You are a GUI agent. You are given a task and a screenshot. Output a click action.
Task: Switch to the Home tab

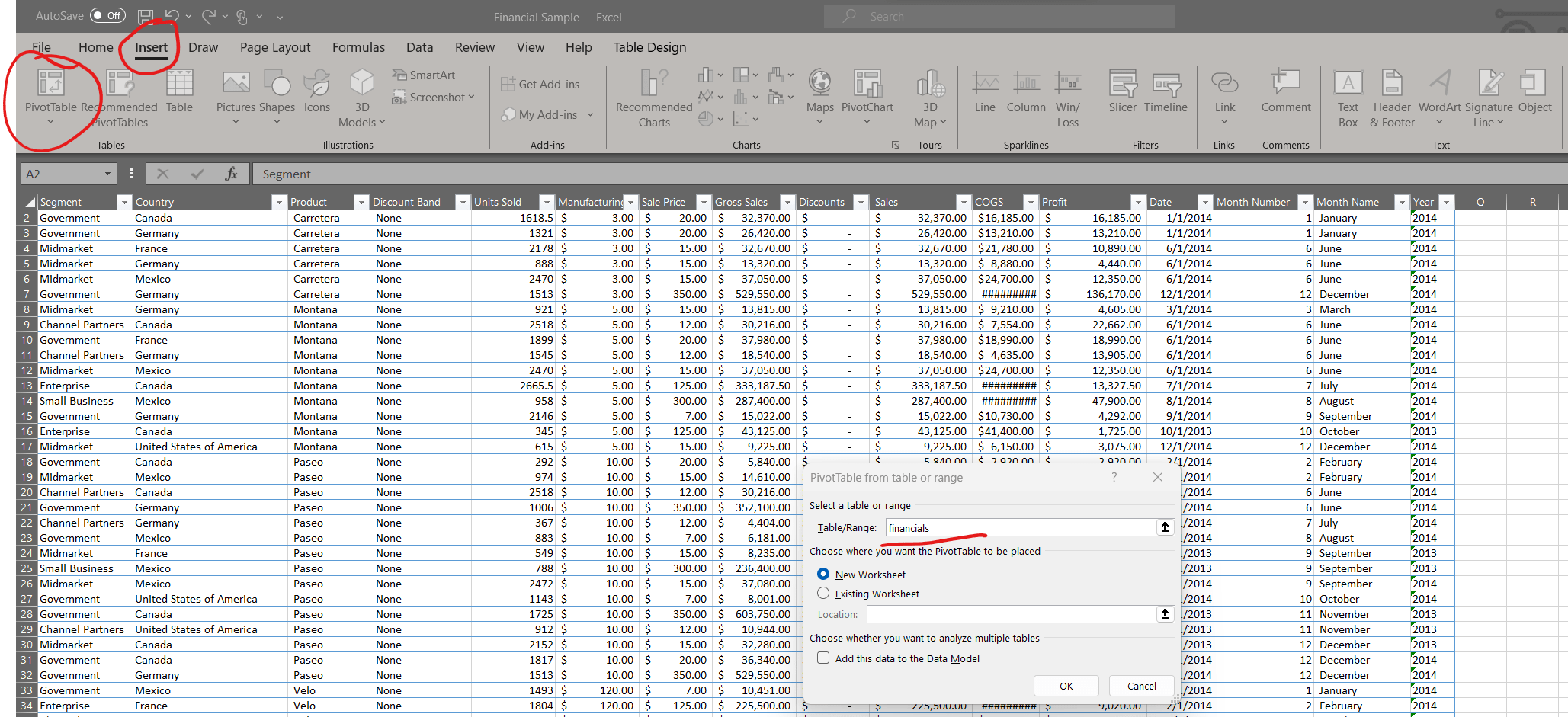click(96, 47)
